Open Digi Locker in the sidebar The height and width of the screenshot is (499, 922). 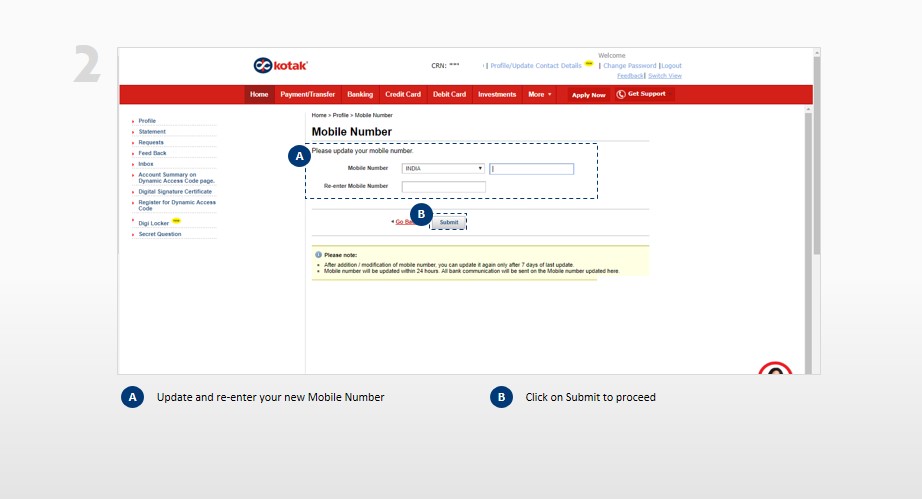pyautogui.click(x=153, y=223)
